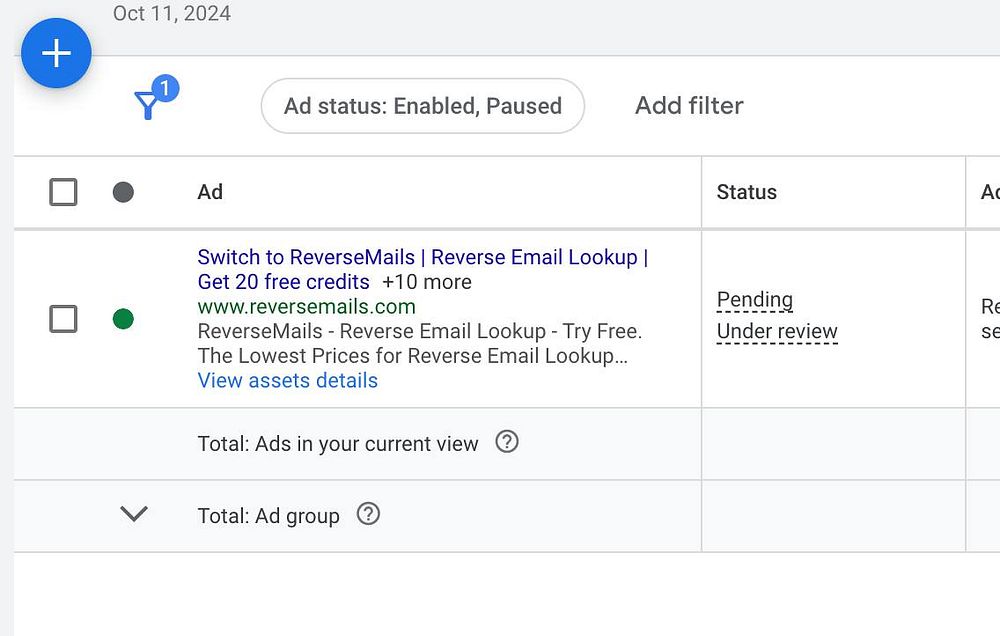The image size is (1000, 636).
Task: Expand the Total: Ad group row chevron
Action: click(x=133, y=514)
